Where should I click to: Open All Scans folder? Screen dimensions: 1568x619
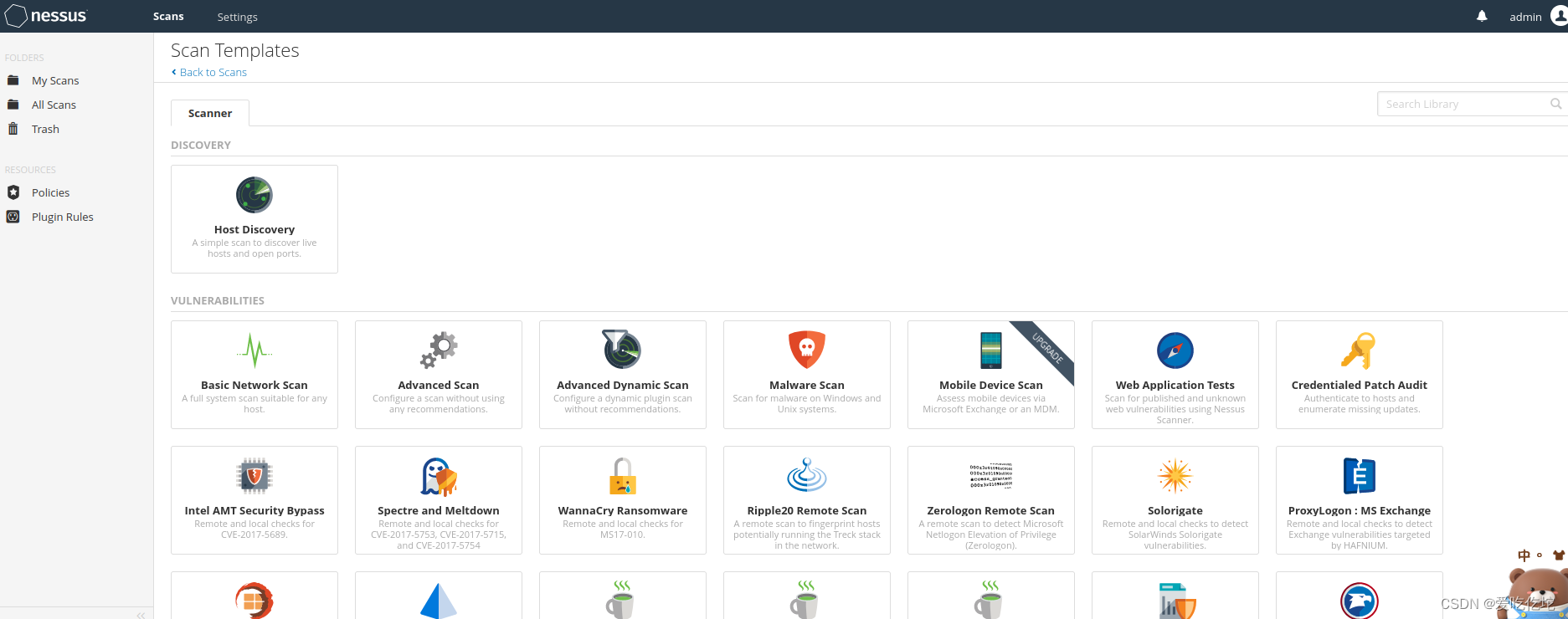tap(54, 105)
